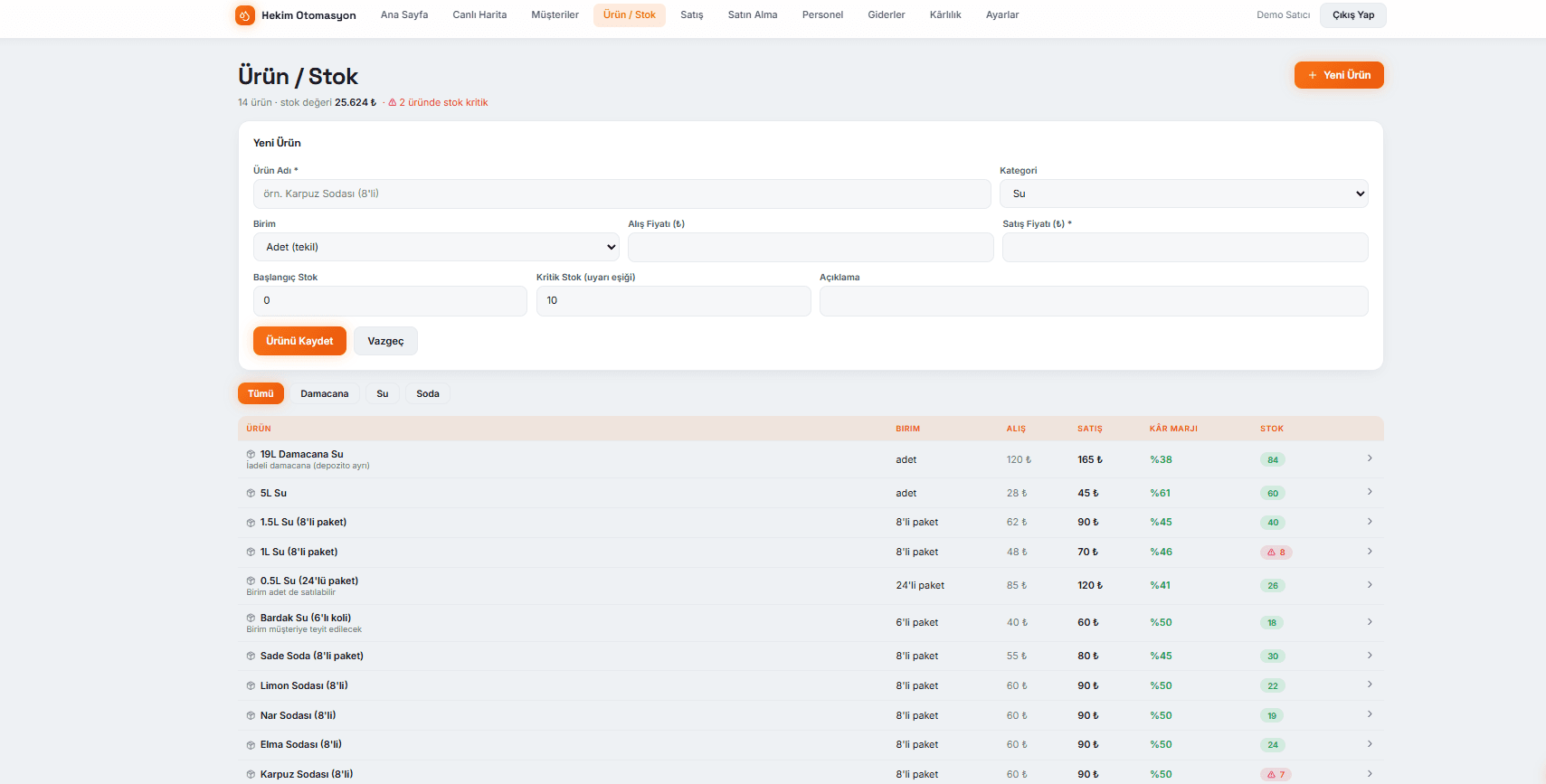Select the Ürün / Stok nav item
1546x784 pixels.
coord(630,15)
